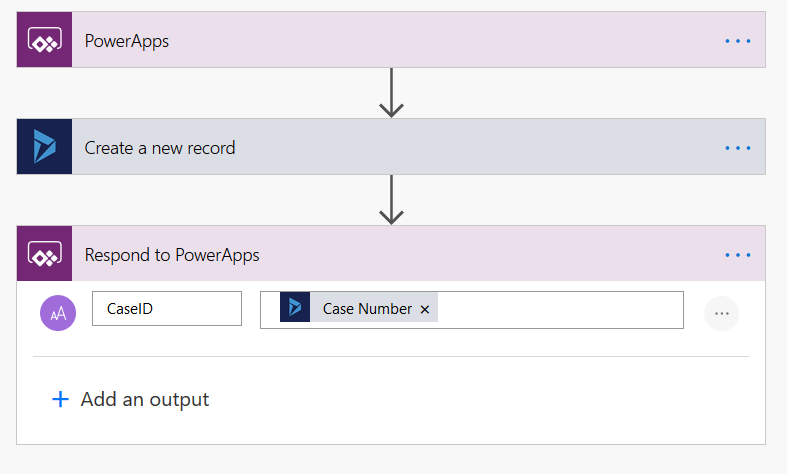Viewport: 787px width, 474px height.
Task: Click the Respond to PowerApps step icon
Action: coord(45,254)
